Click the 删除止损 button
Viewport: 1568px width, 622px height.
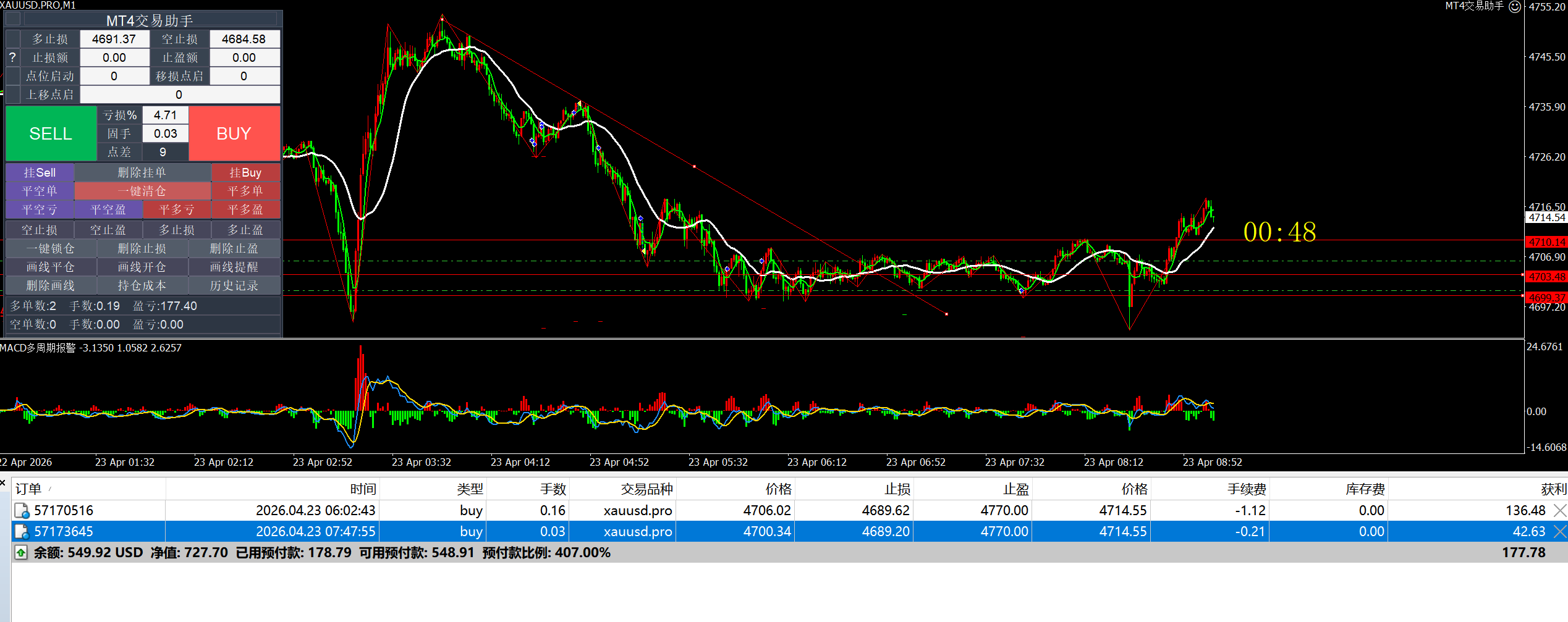click(143, 249)
